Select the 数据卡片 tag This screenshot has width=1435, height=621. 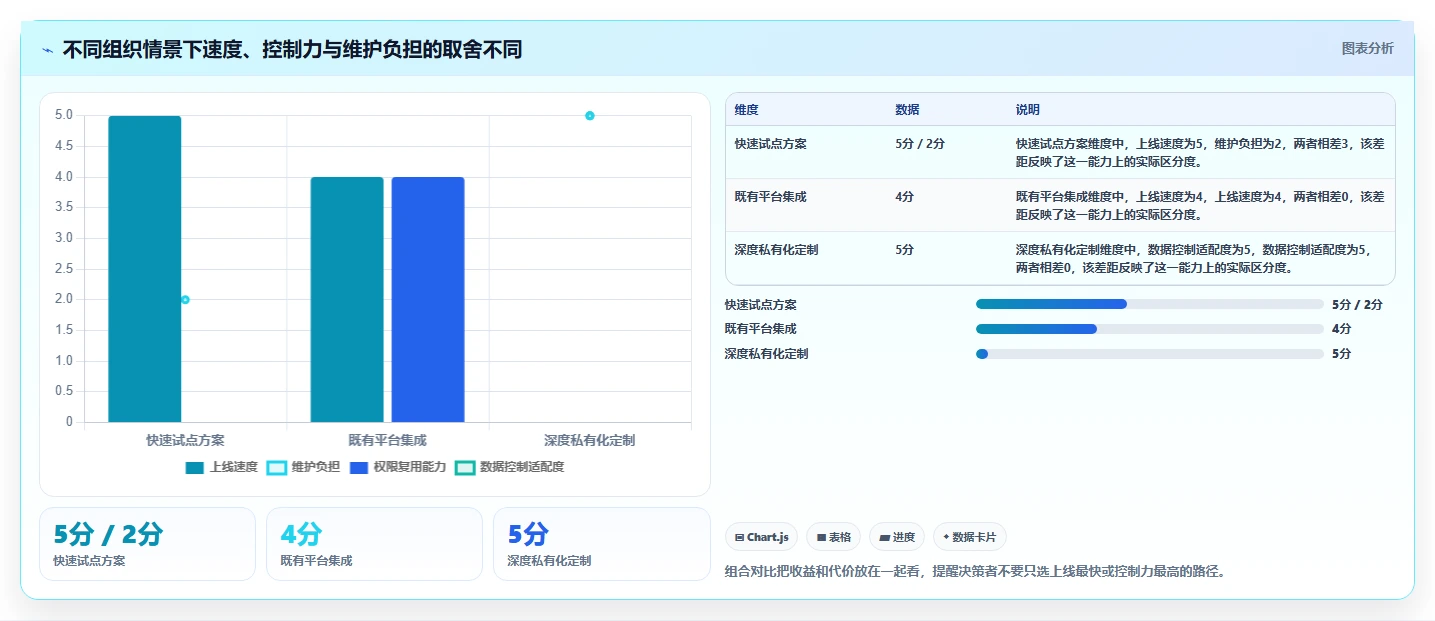(970, 537)
